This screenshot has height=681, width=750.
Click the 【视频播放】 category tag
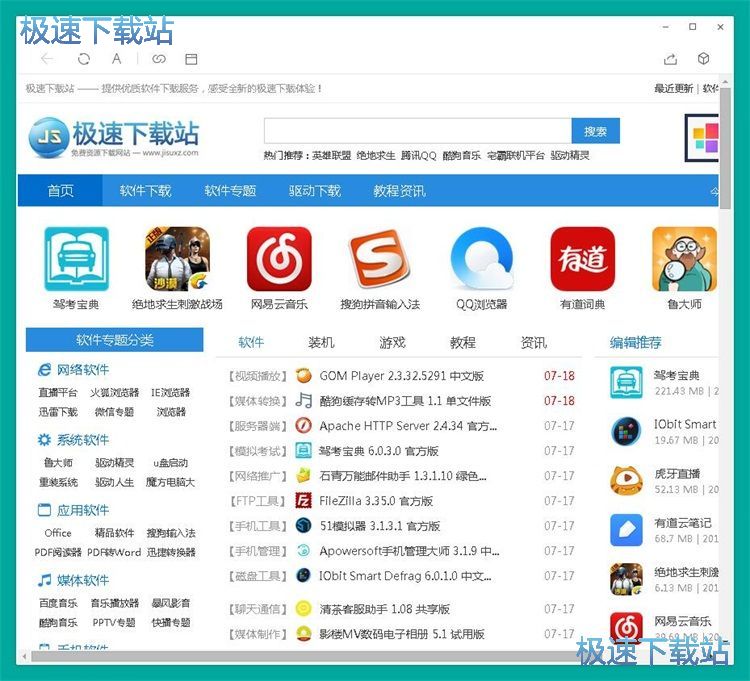(257, 376)
